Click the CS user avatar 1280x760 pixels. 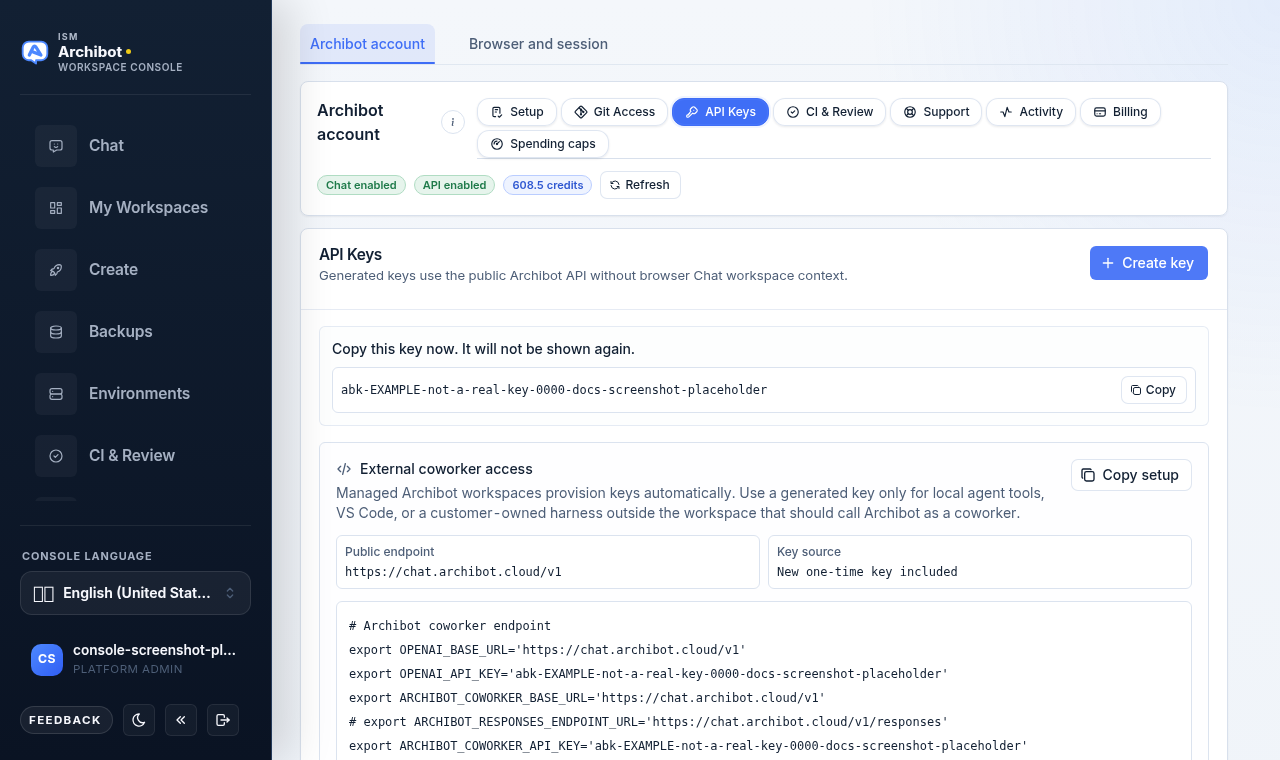47,659
